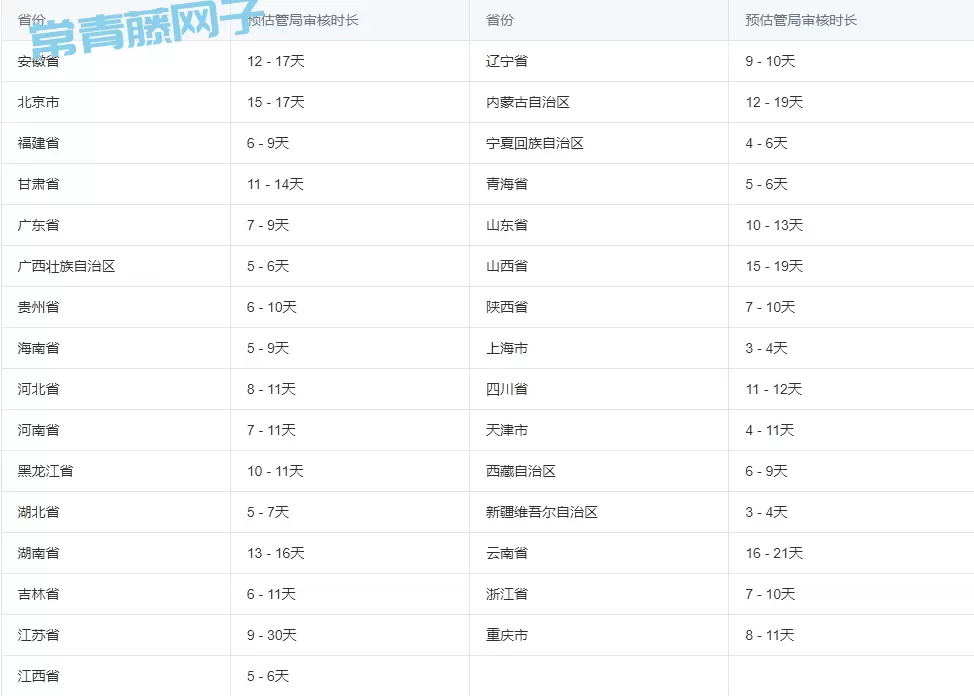Click the 辽宁省 province cell
The width and height of the screenshot is (974, 696).
click(507, 62)
